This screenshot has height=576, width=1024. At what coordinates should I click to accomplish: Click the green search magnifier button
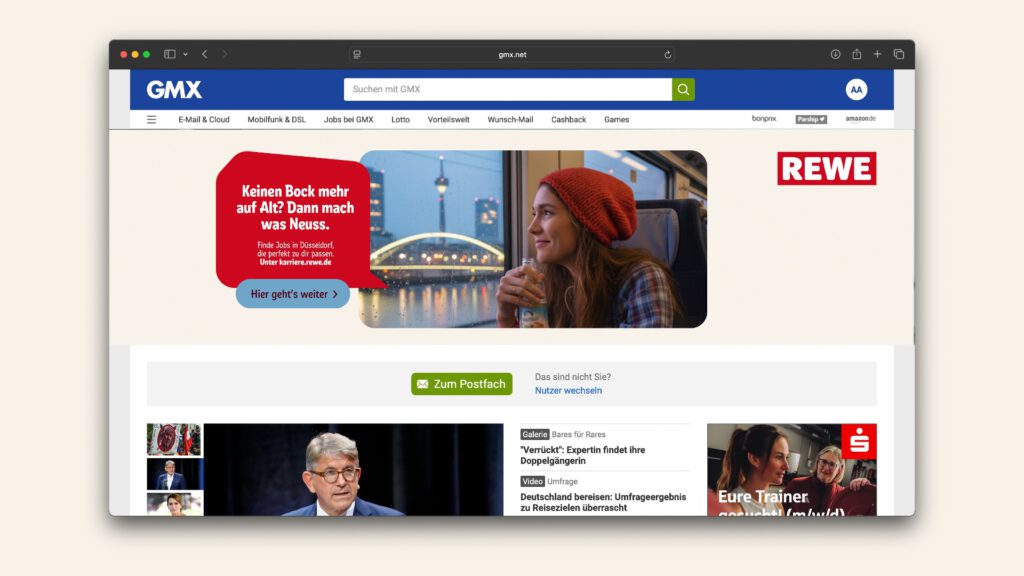tap(683, 90)
